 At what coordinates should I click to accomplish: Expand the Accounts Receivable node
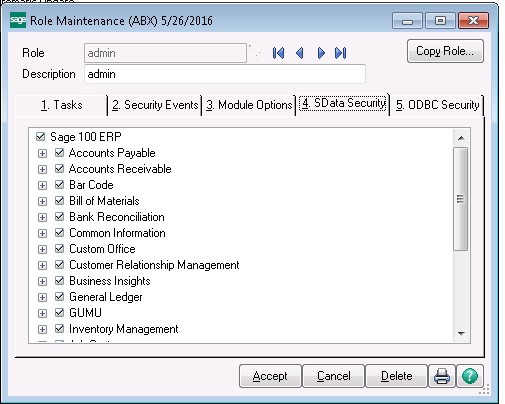pyautogui.click(x=42, y=169)
